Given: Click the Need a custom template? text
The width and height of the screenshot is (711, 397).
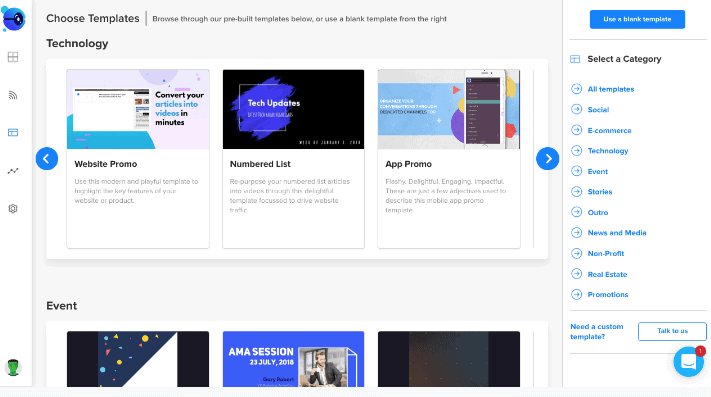Looking at the screenshot, I should (597, 332).
